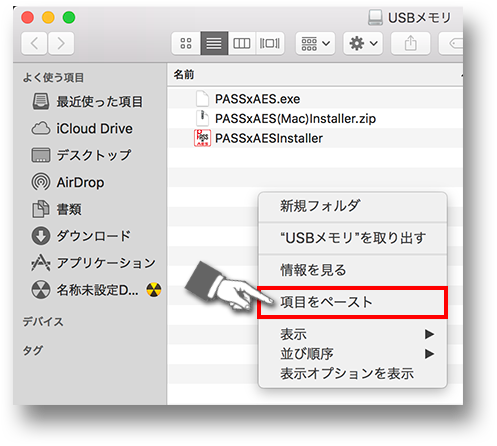Switch to cover flow view
The image size is (497, 446).
[270, 43]
